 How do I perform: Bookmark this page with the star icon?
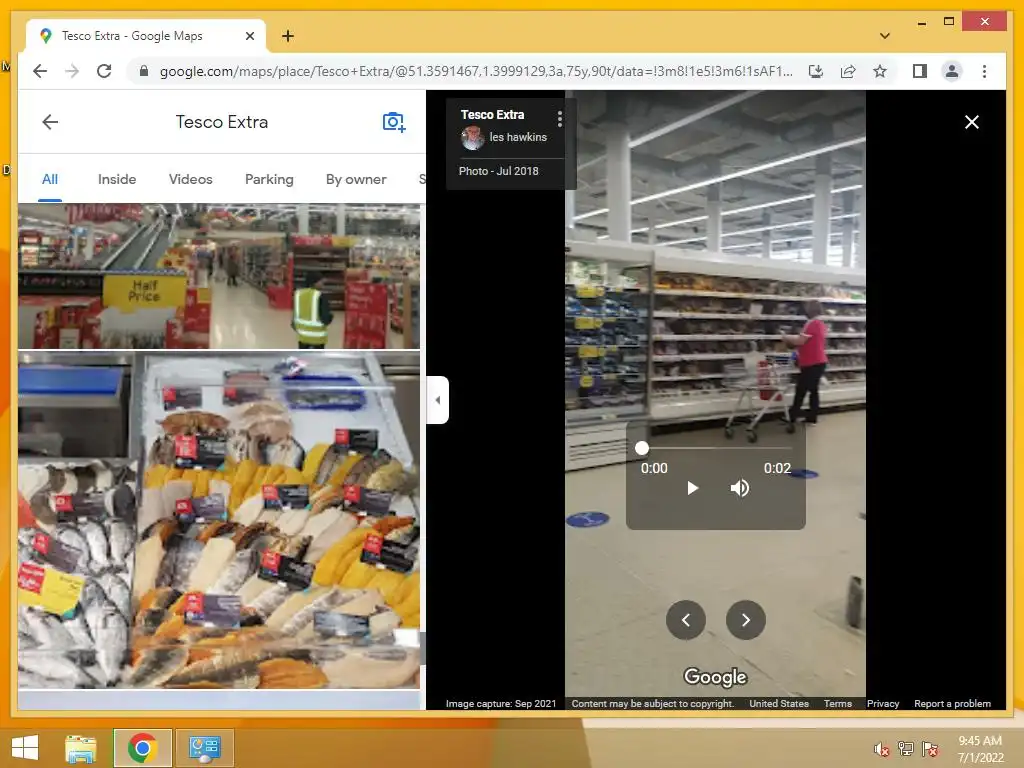(x=880, y=71)
